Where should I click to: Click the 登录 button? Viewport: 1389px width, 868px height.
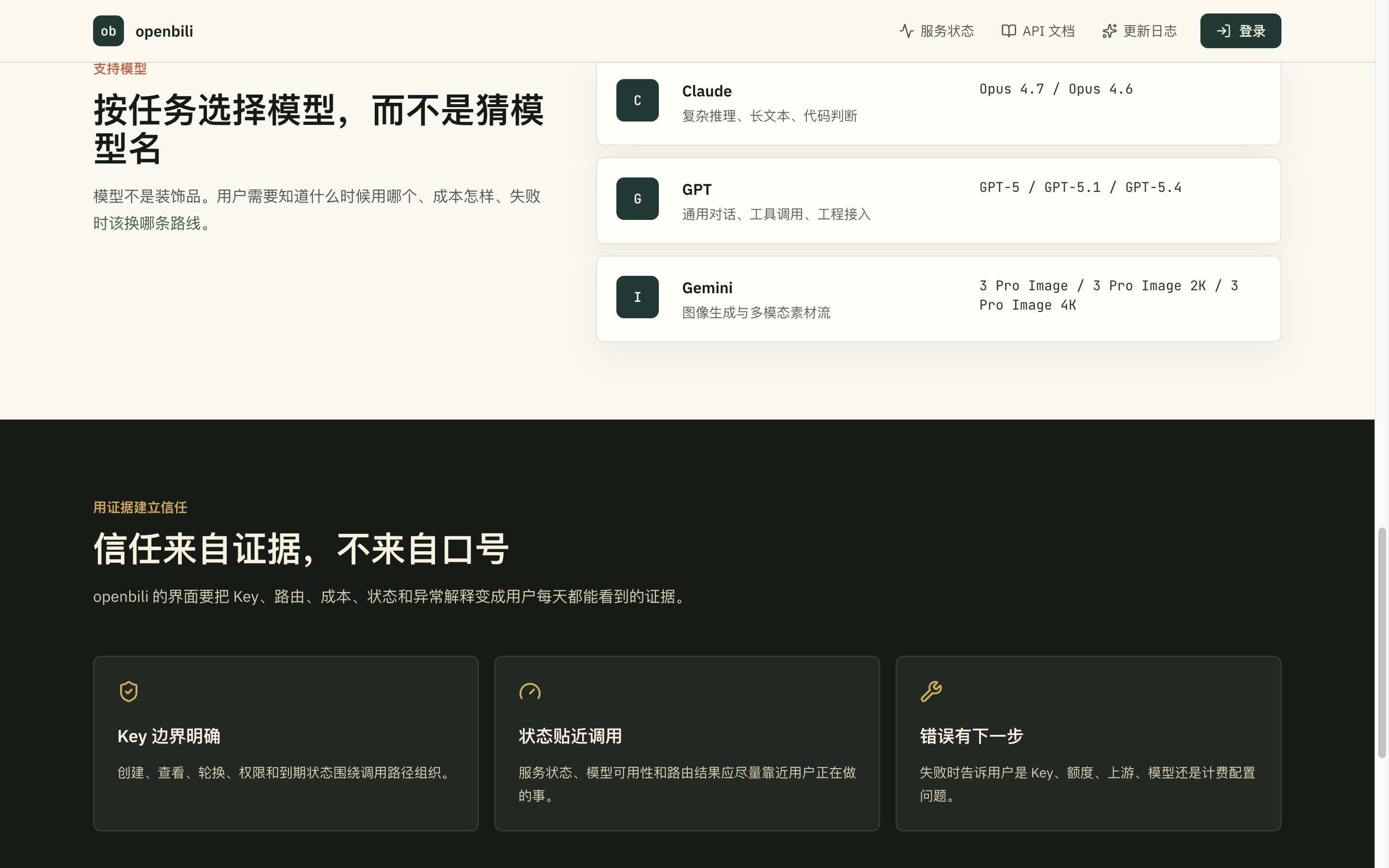pyautogui.click(x=1240, y=31)
